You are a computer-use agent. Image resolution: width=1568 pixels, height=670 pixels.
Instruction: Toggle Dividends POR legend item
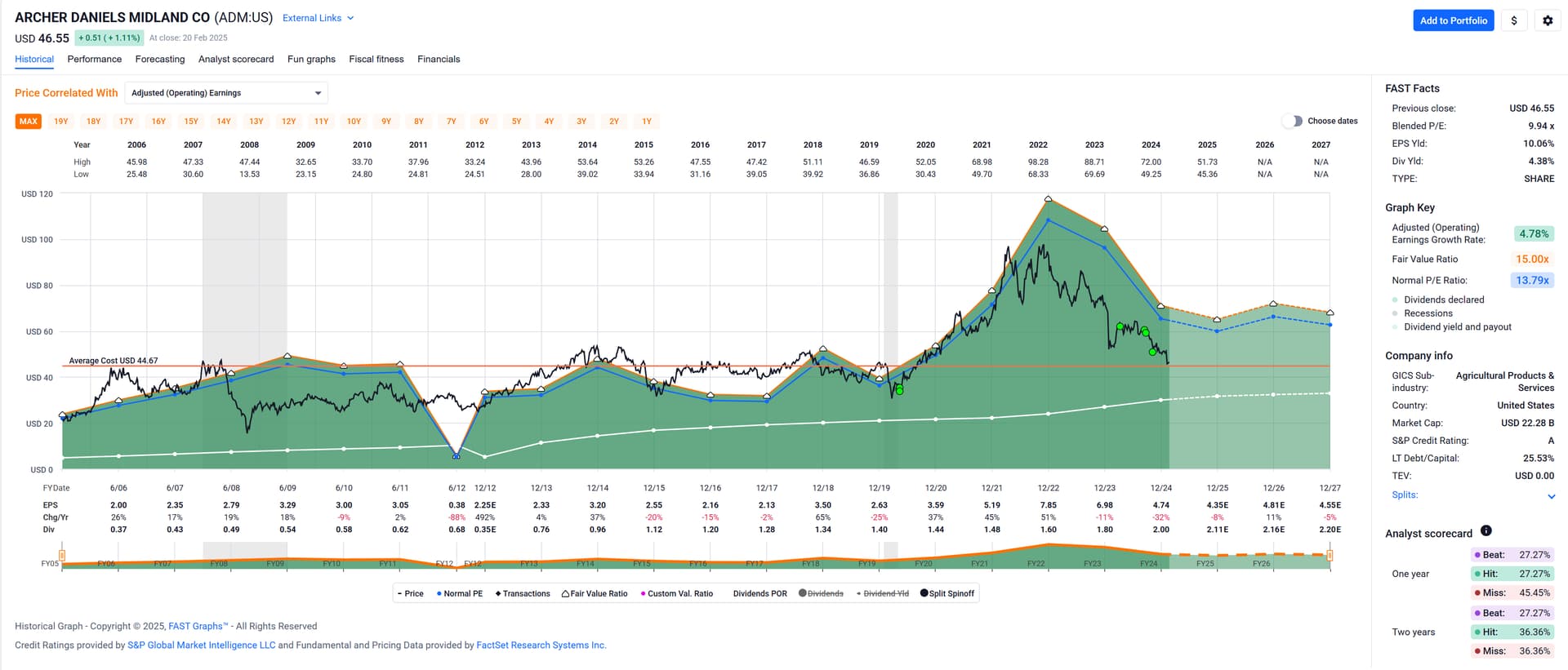point(760,593)
